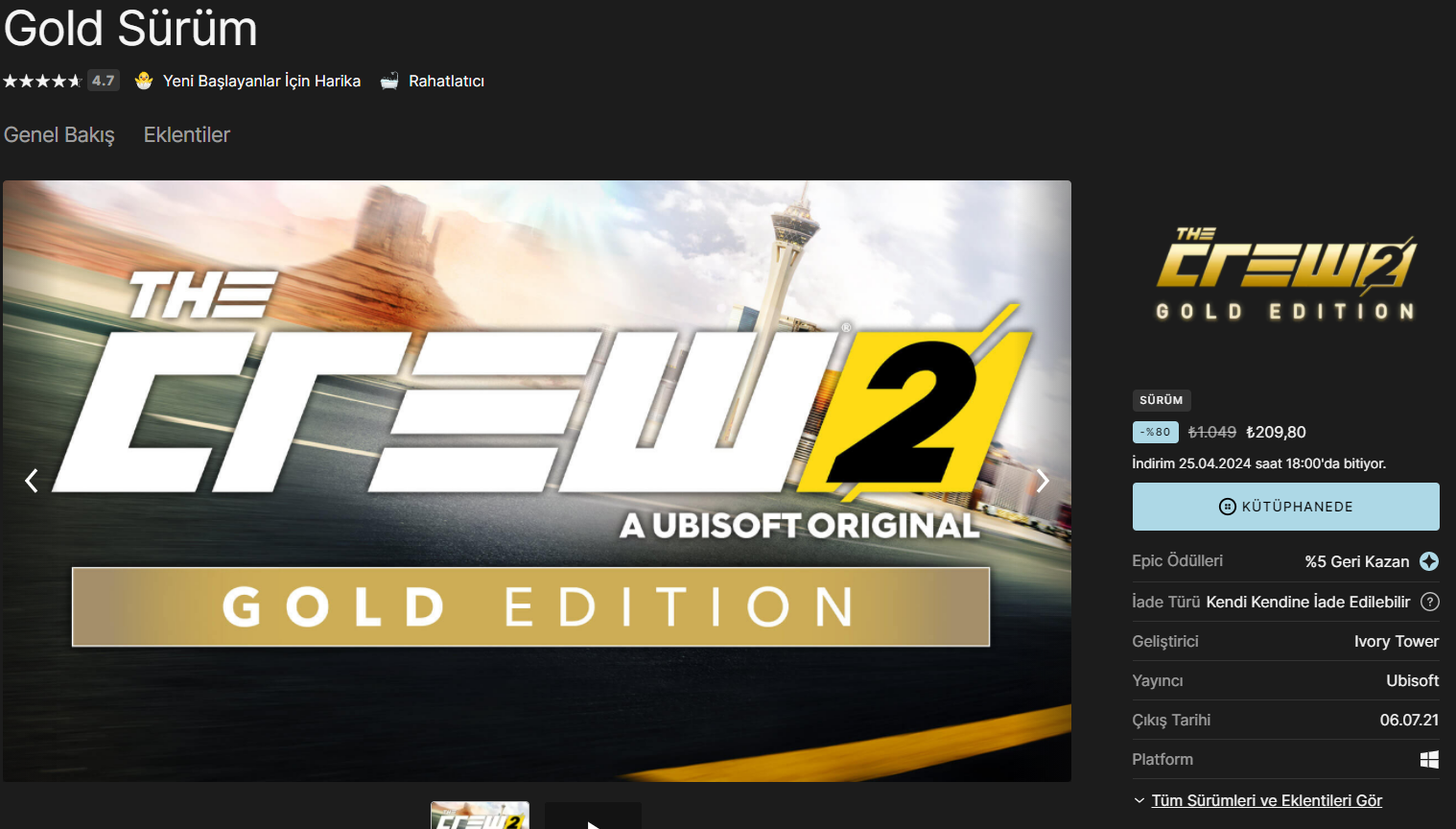
Task: Click the star rating icons
Action: point(42,81)
